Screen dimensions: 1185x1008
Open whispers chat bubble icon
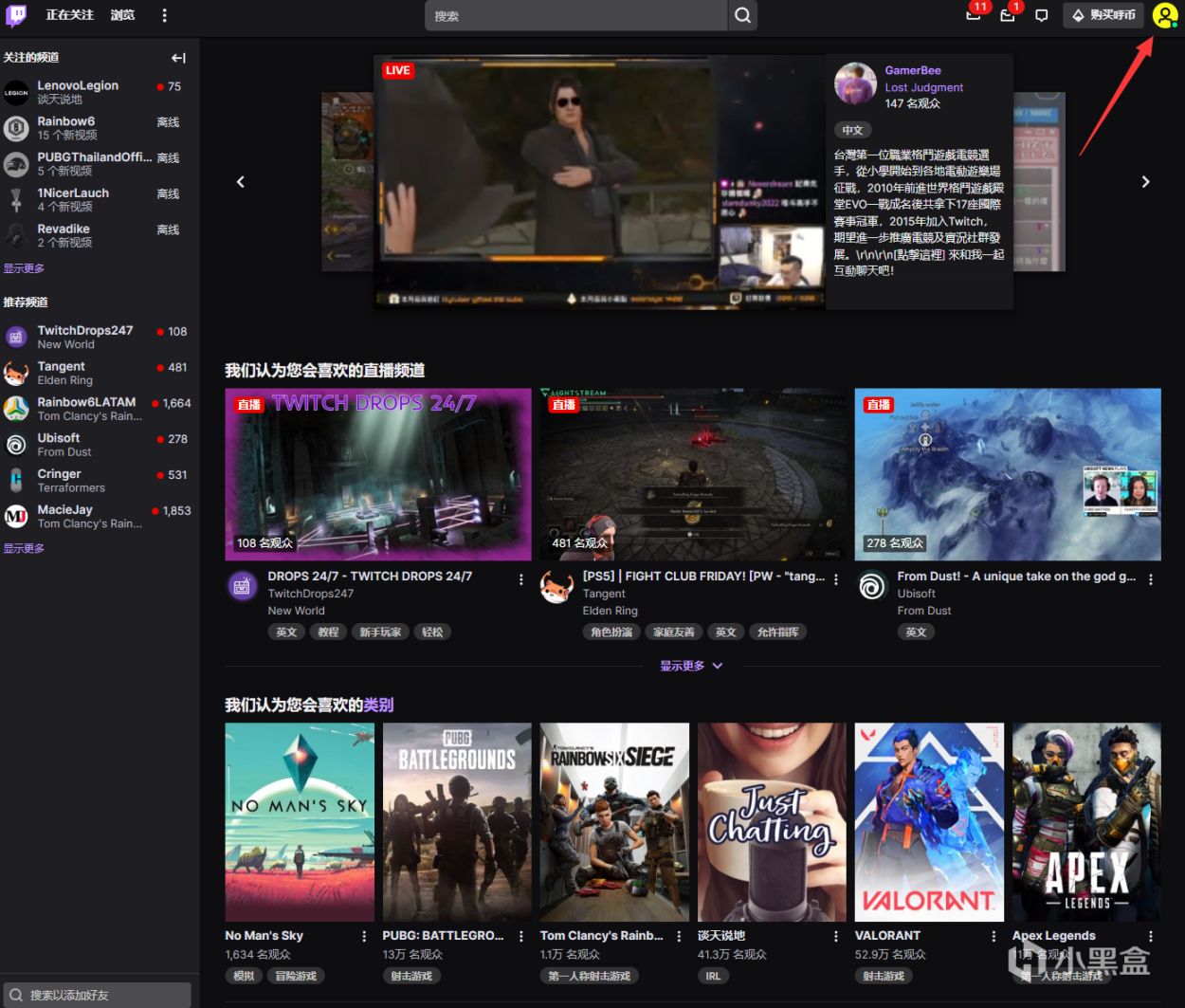point(1042,15)
